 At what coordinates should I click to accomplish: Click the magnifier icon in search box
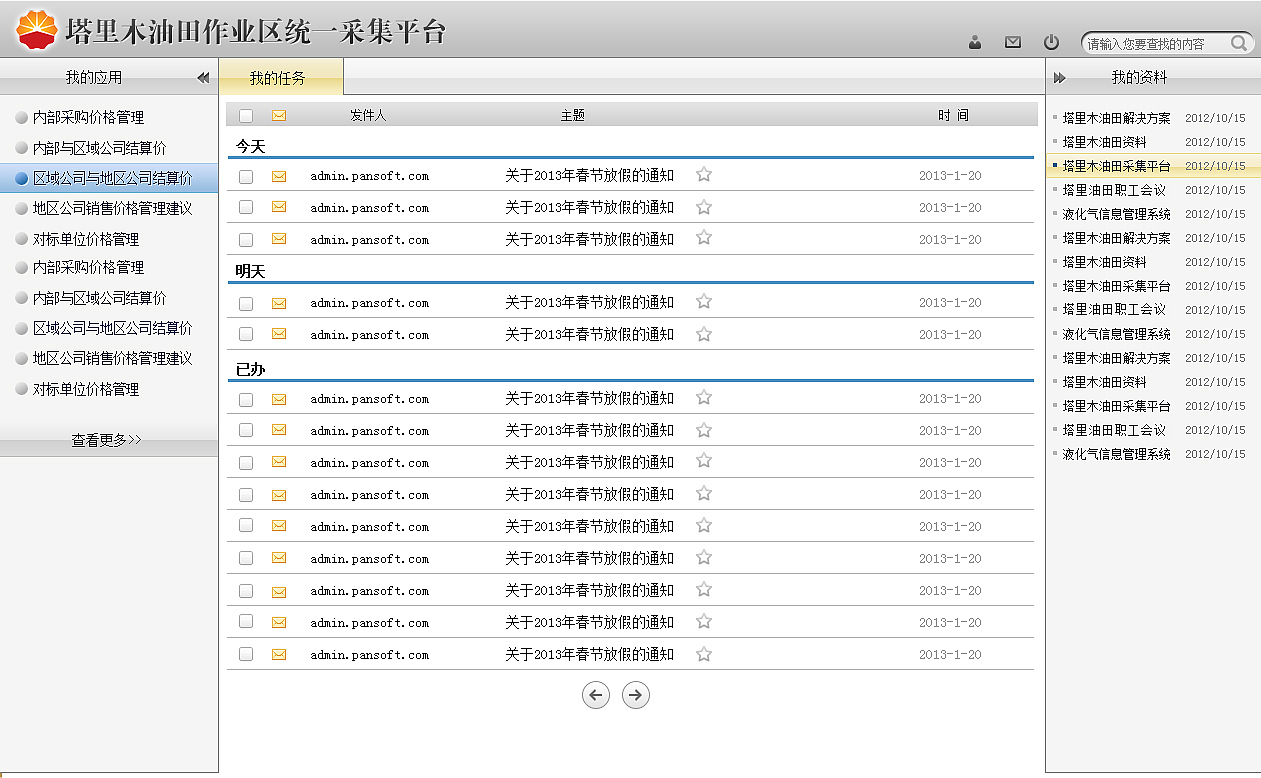[x=1239, y=43]
